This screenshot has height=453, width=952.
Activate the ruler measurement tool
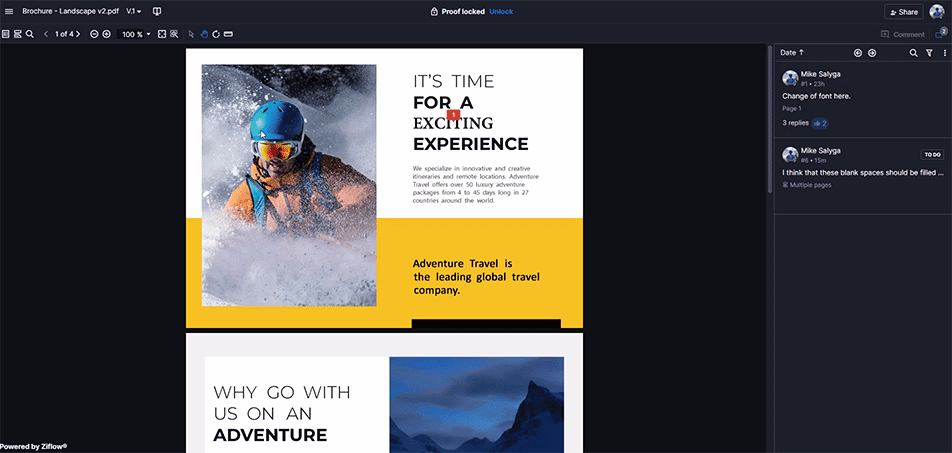228,34
